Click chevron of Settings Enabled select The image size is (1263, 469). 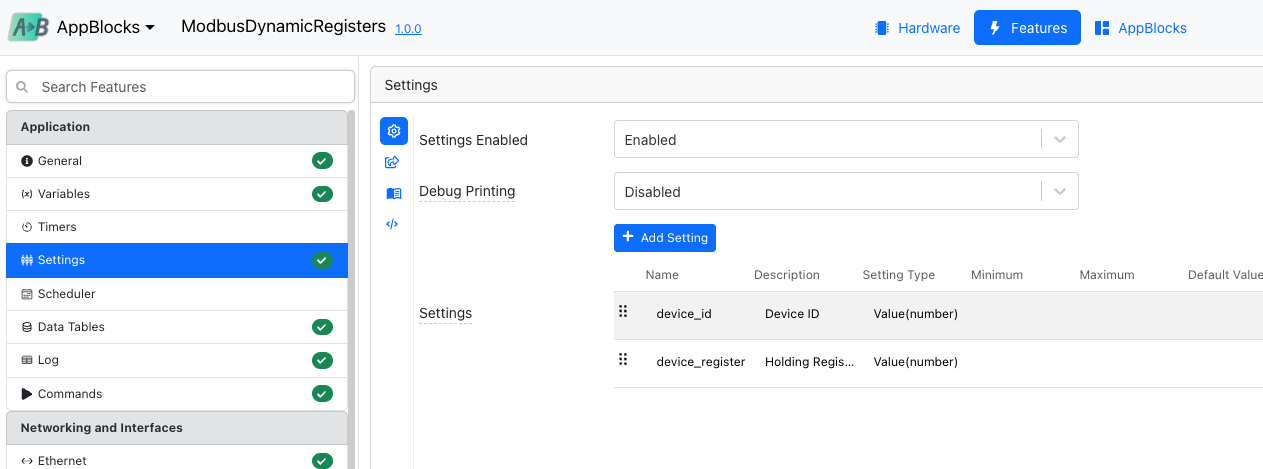1060,140
